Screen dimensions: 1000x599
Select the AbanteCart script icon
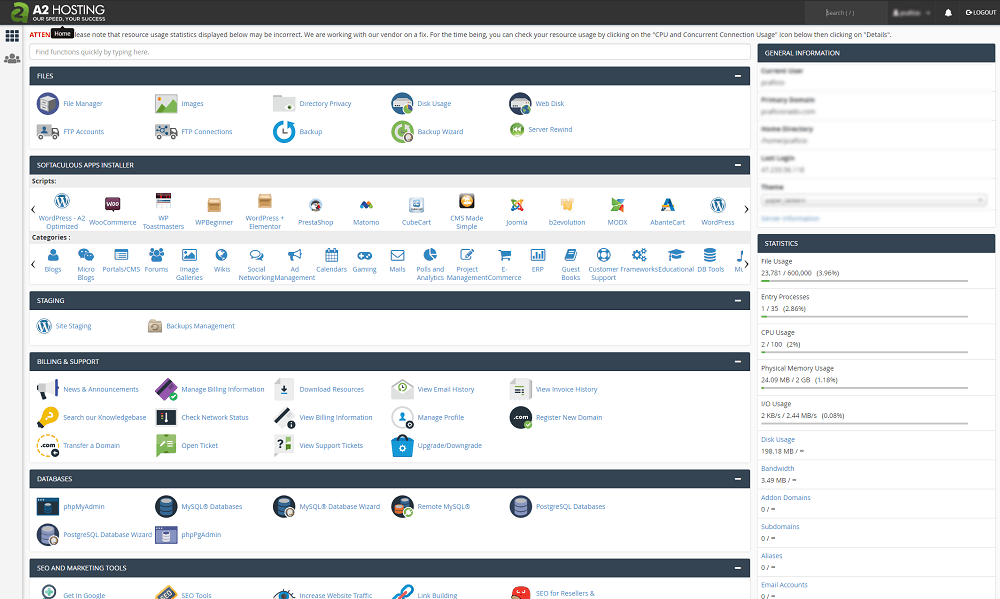tap(668, 205)
